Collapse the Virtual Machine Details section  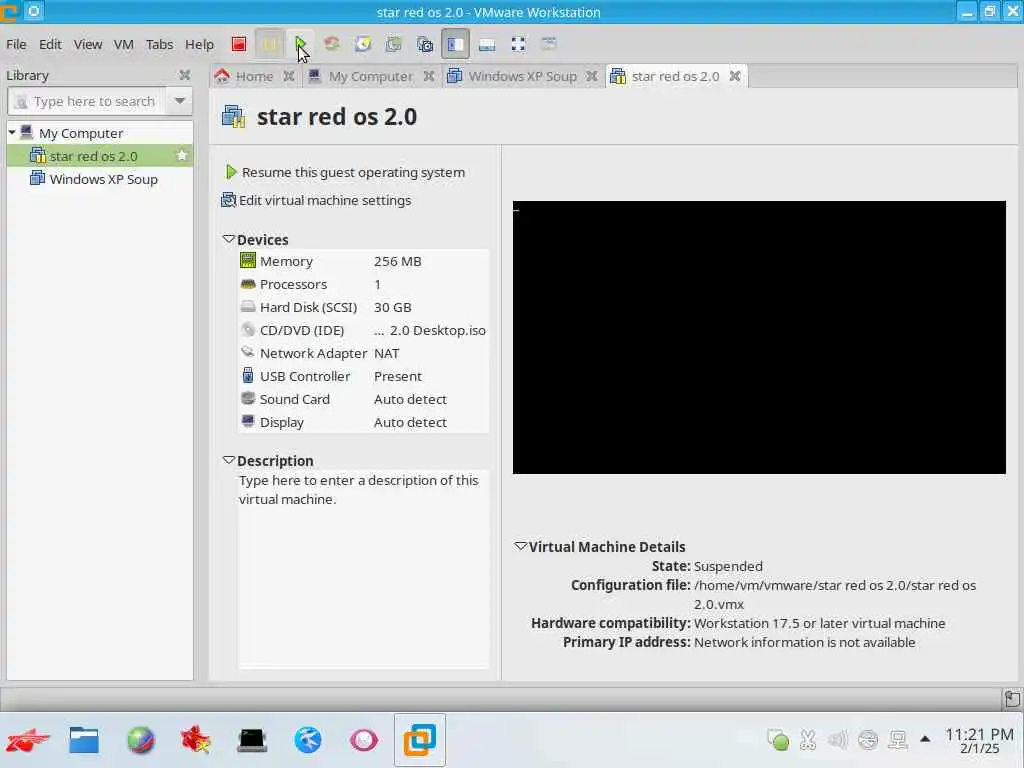[520, 546]
